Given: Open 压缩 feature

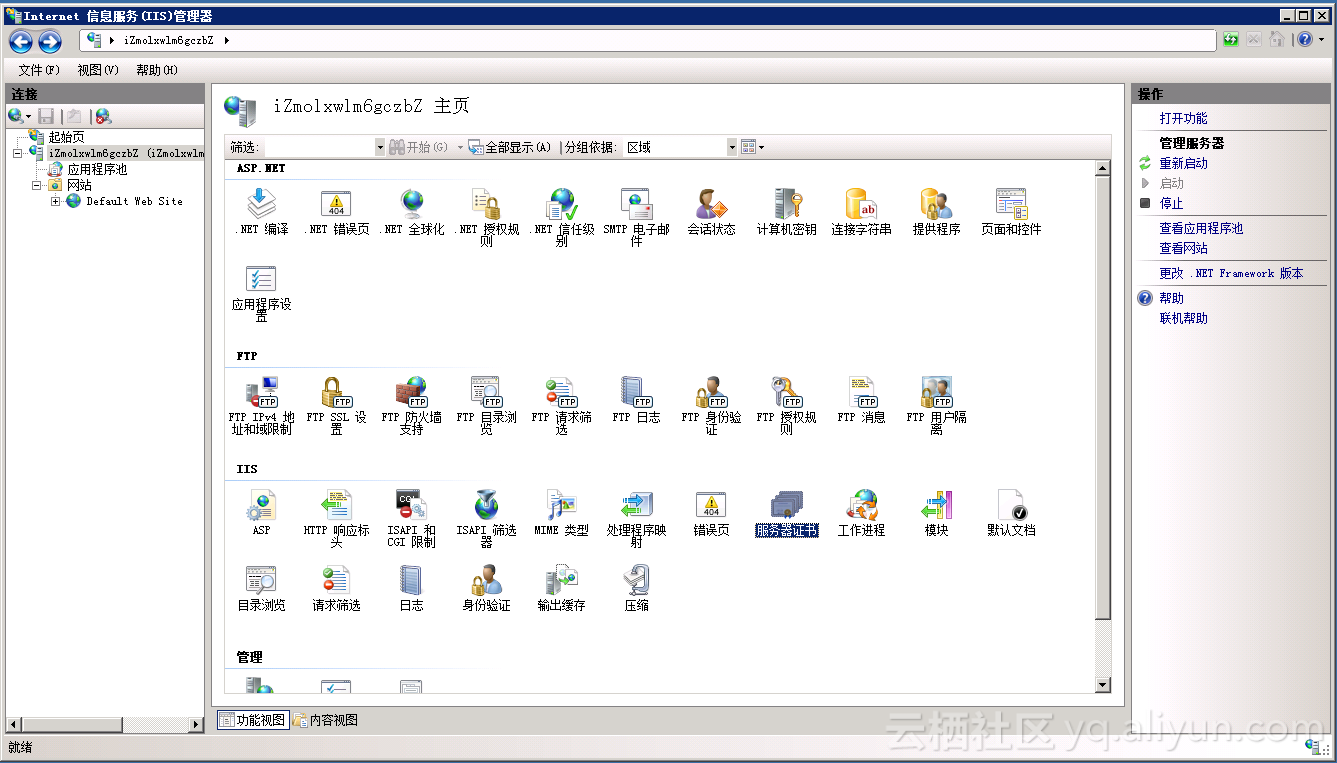Looking at the screenshot, I should point(636,587).
